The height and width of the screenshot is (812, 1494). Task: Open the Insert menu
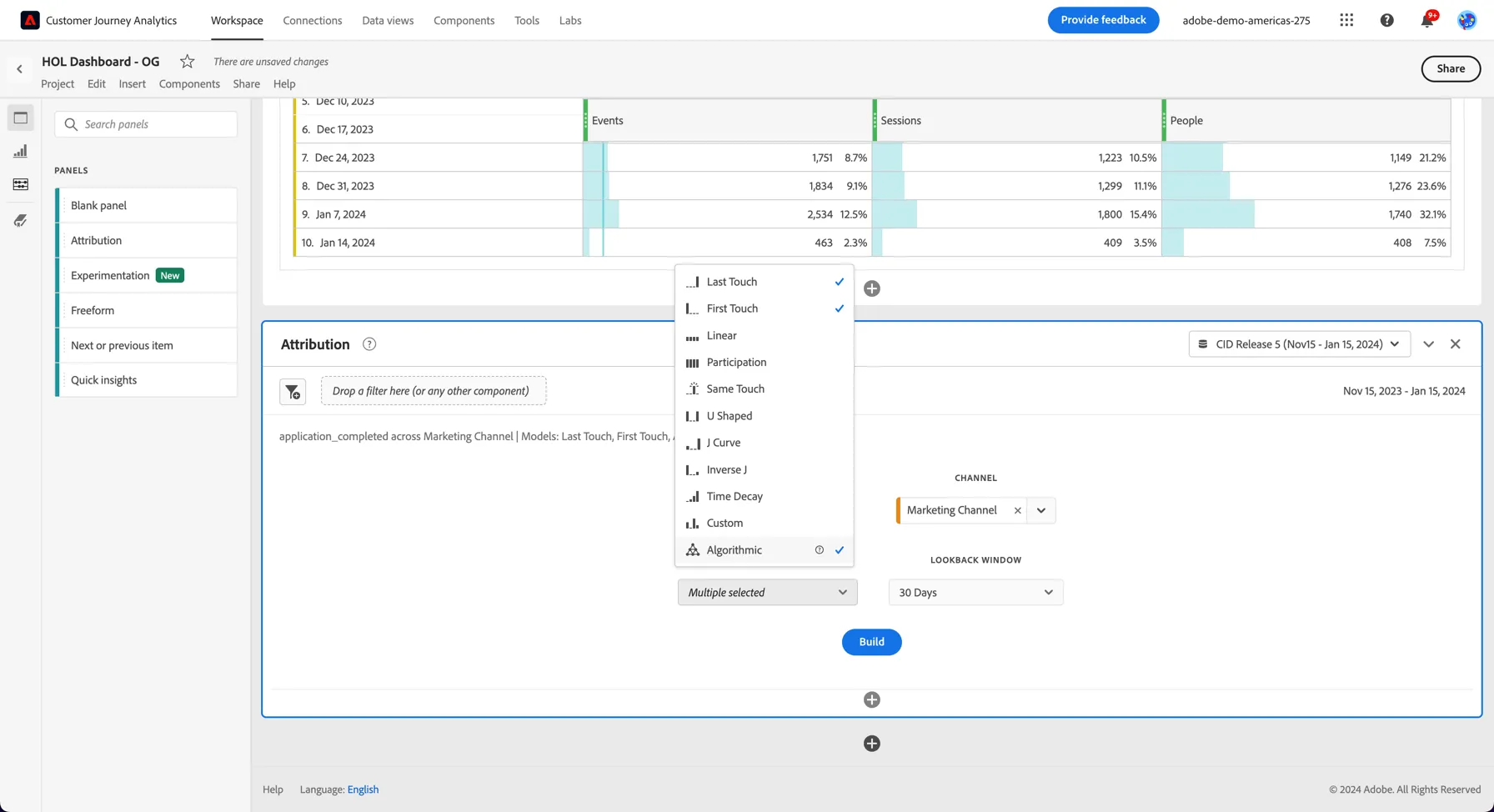(x=132, y=83)
